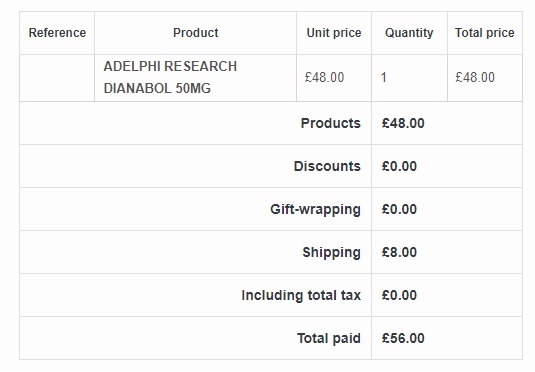This screenshot has height=372, width=535.
Task: Click the Total paid £56.00 amount
Action: tap(403, 338)
